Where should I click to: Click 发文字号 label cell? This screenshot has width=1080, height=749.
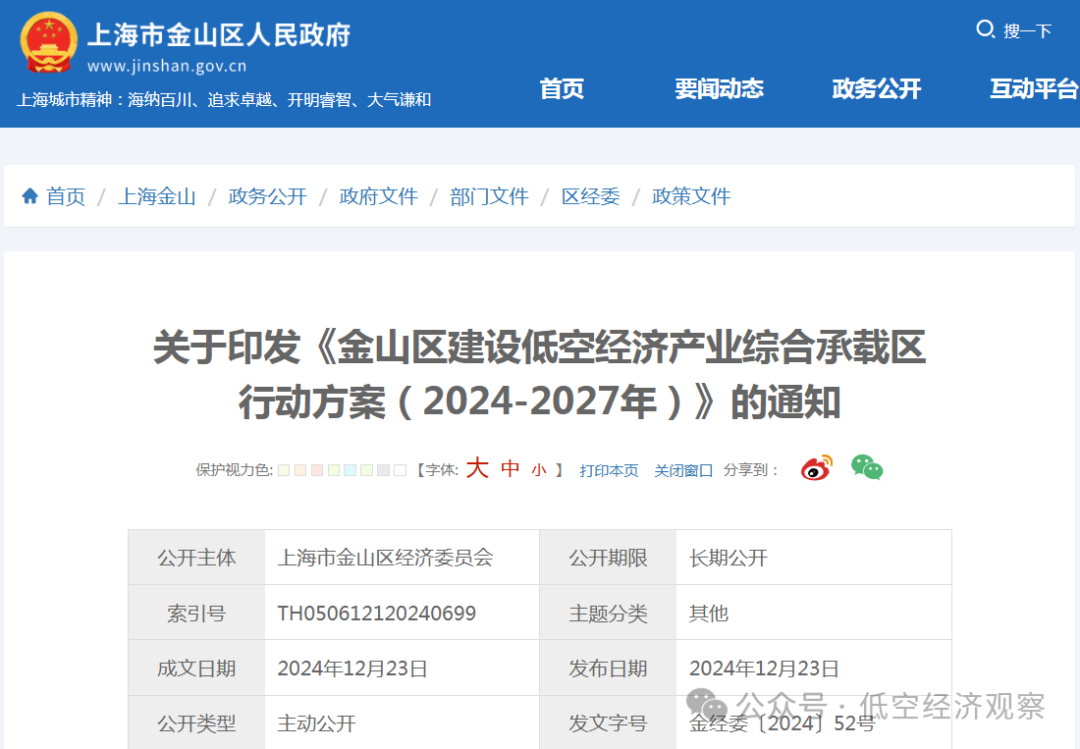click(x=608, y=723)
